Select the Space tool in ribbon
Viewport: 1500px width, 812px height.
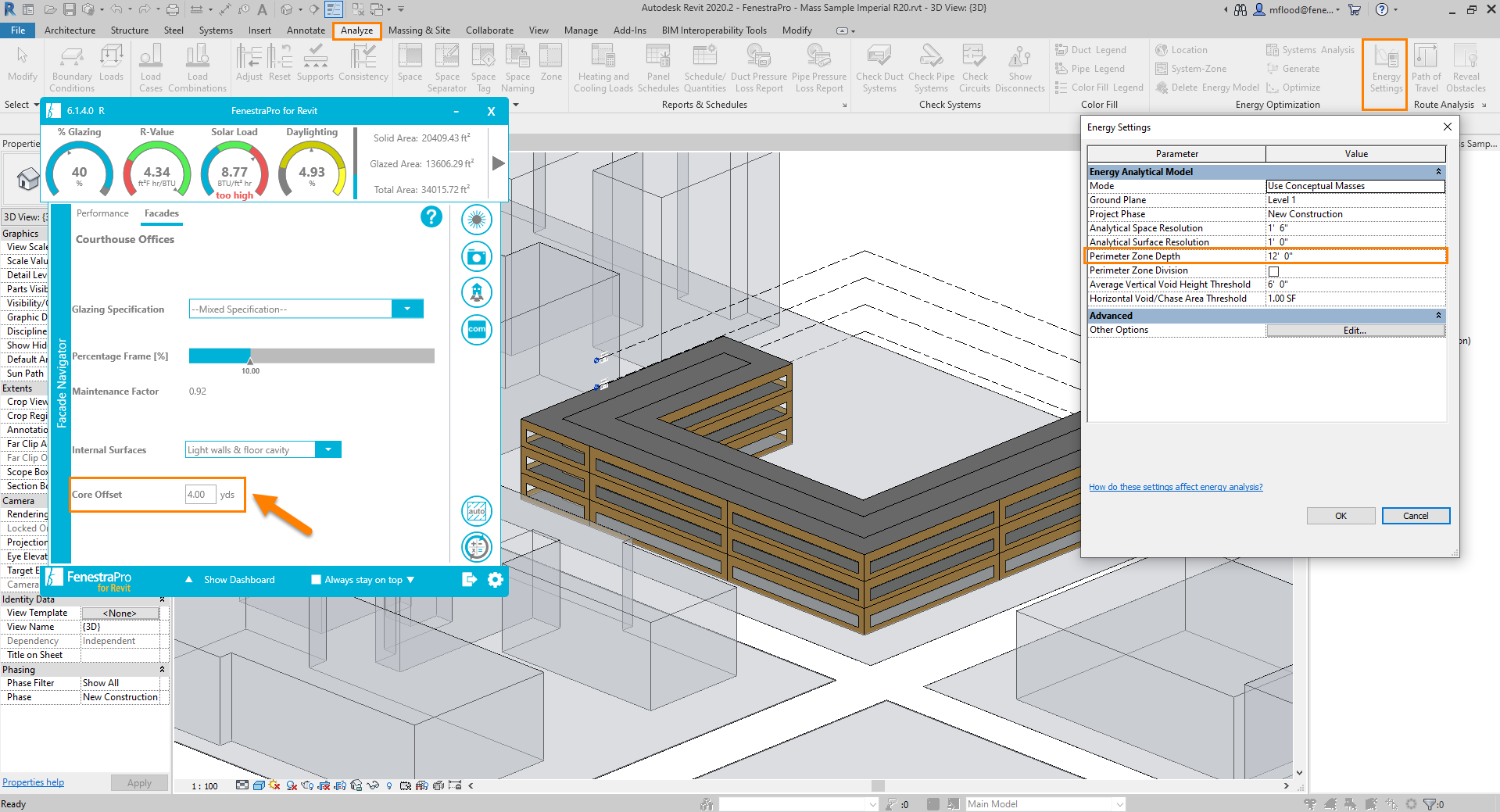pos(410,63)
